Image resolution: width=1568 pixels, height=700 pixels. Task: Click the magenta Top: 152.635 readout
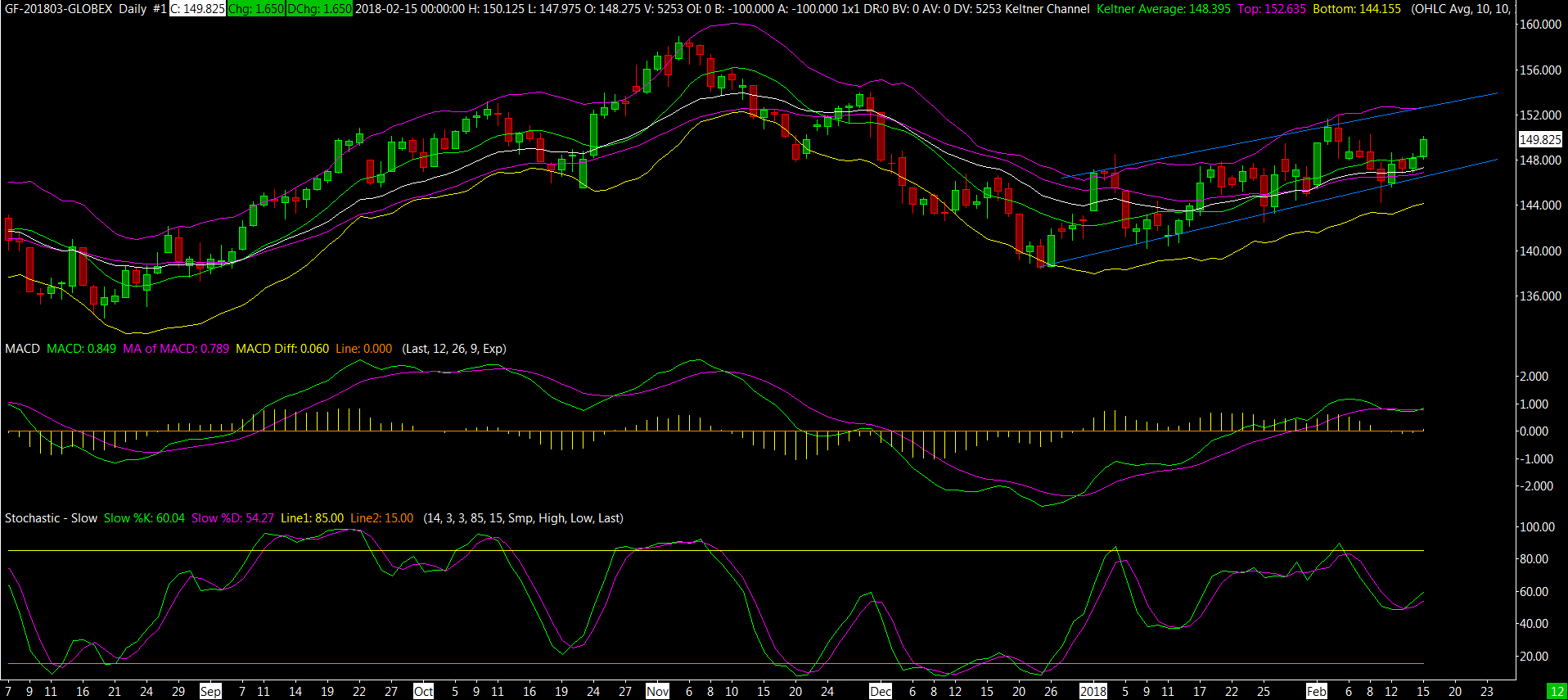pos(1271,9)
